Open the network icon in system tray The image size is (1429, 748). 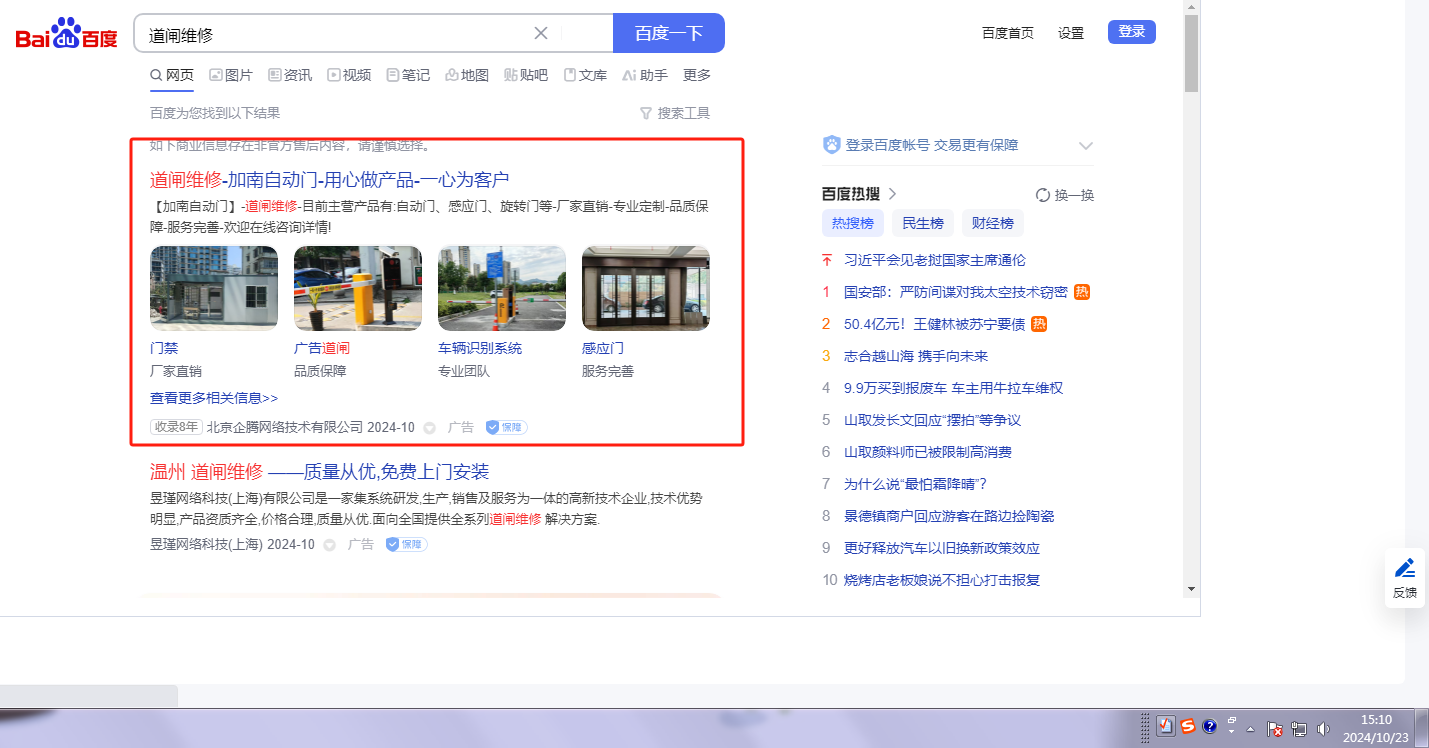[x=1300, y=728]
